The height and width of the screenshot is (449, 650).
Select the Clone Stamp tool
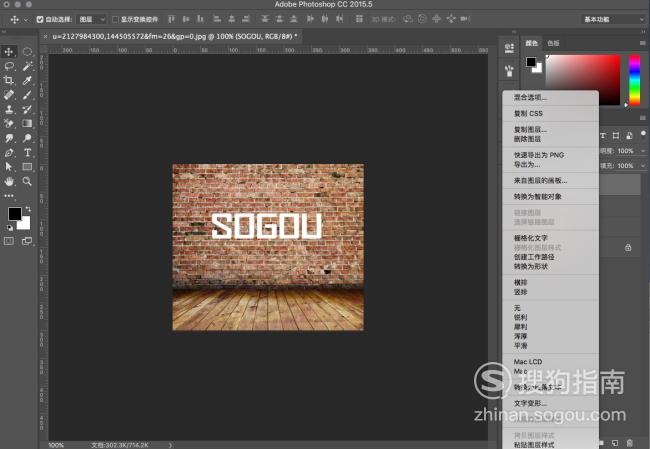pyautogui.click(x=9, y=109)
